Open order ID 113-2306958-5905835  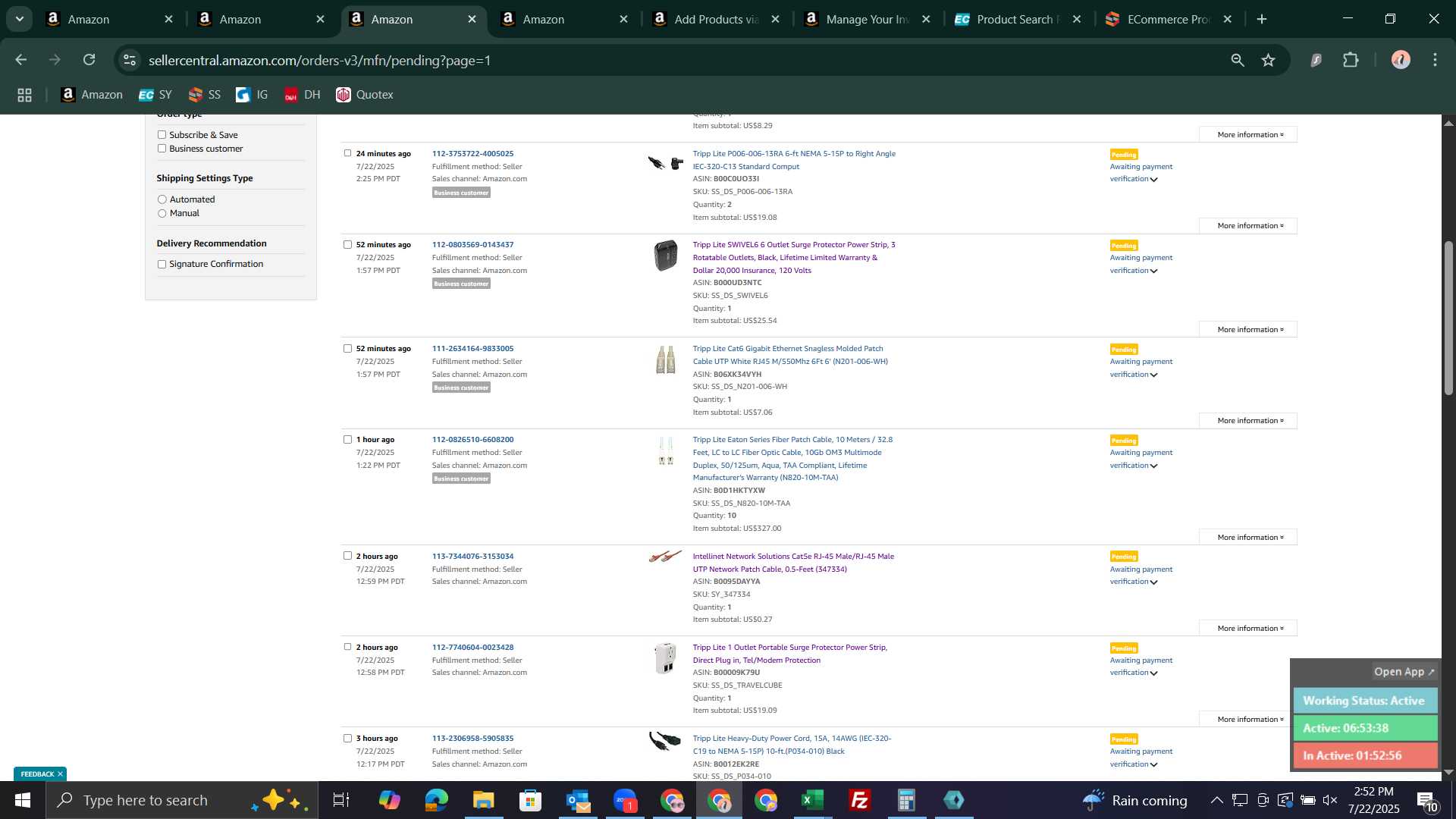(x=472, y=738)
